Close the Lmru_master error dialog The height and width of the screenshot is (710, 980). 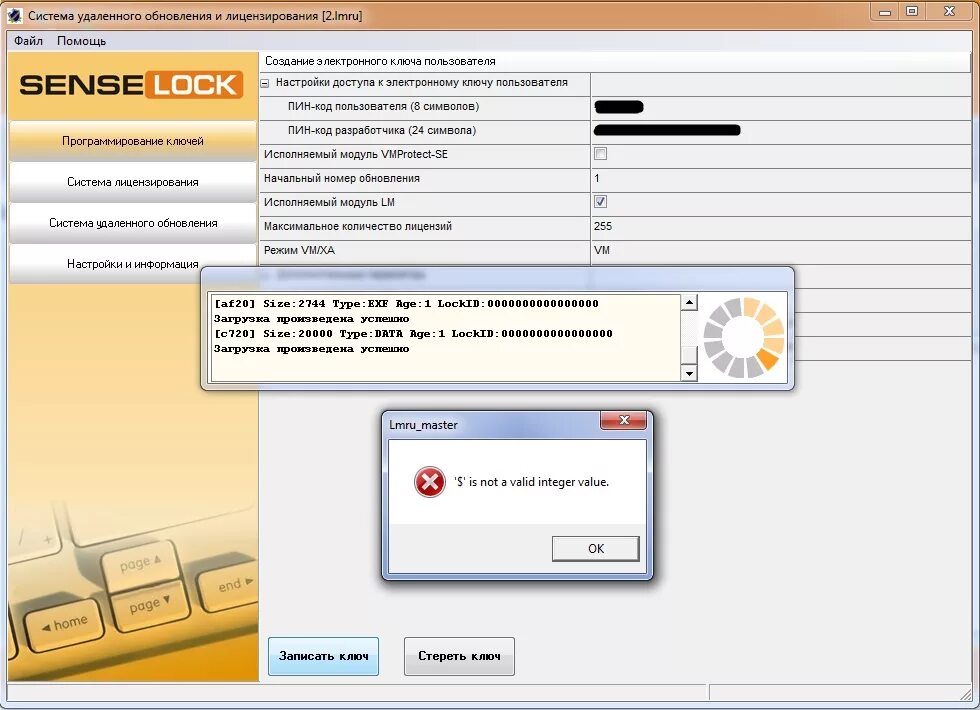pyautogui.click(x=623, y=420)
